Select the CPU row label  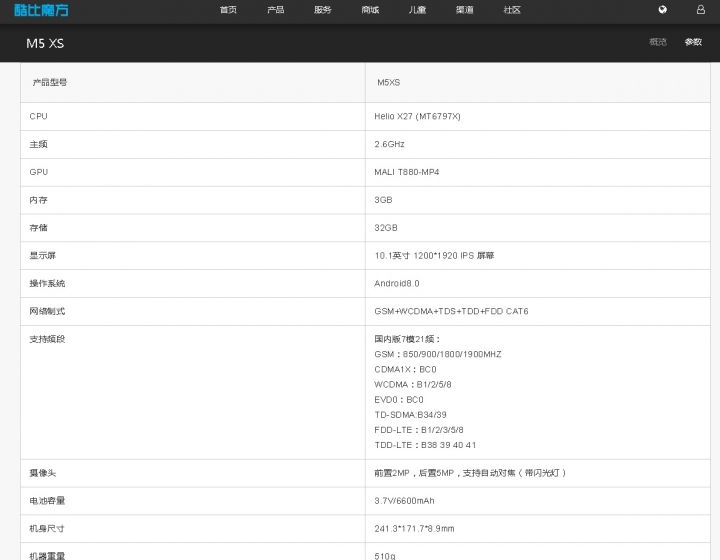(39, 117)
